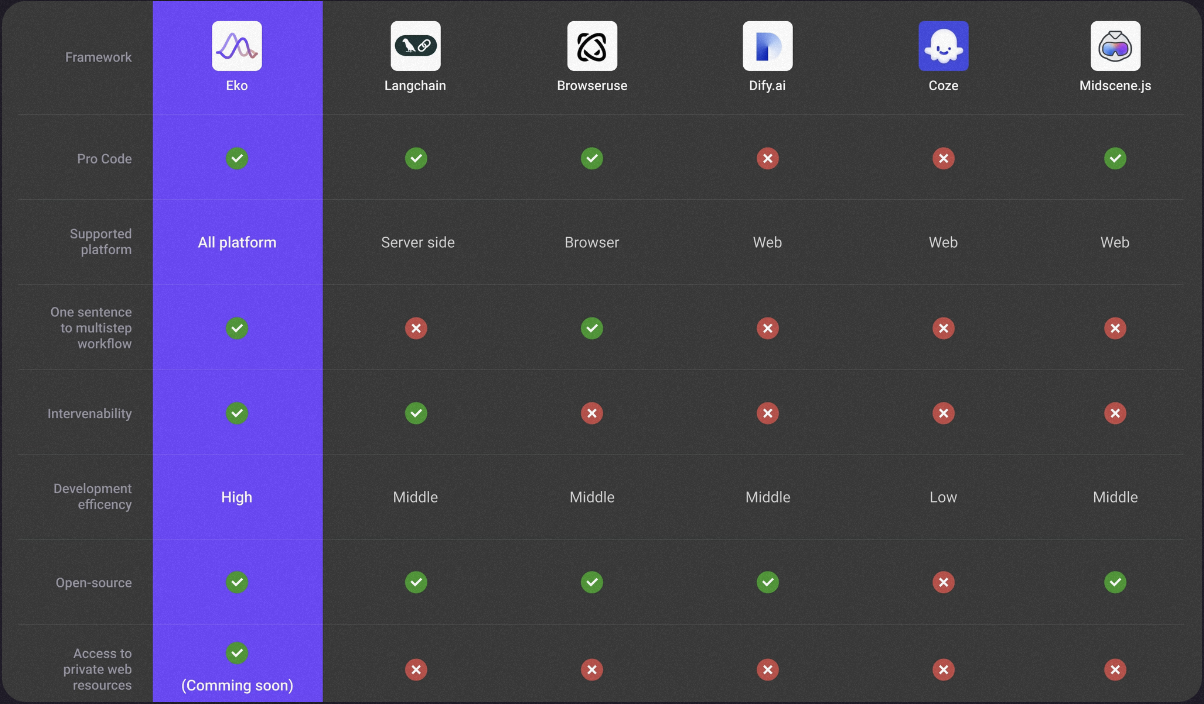Image resolution: width=1204 pixels, height=704 pixels.
Task: Click Coze's one sentence workflow cross
Action: point(944,328)
